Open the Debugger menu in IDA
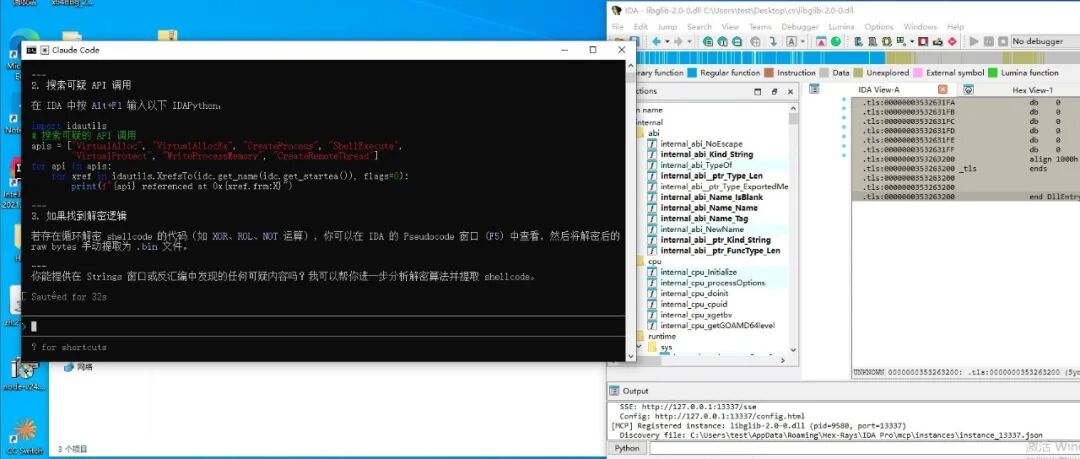 (800, 26)
